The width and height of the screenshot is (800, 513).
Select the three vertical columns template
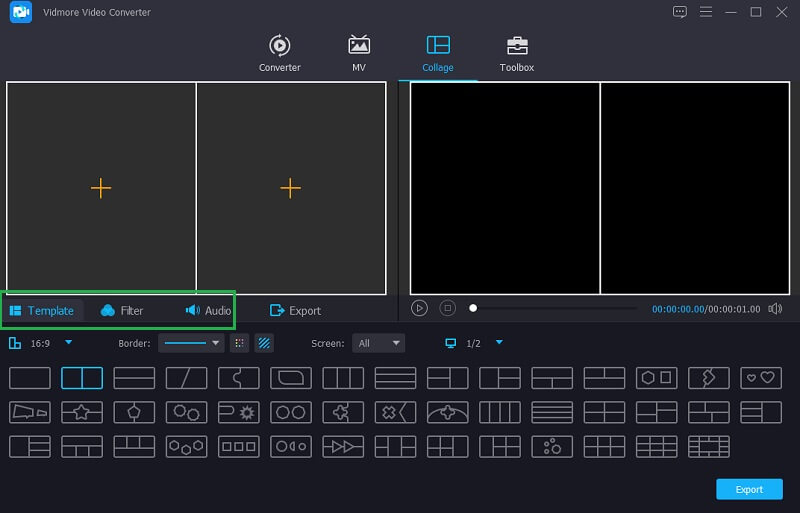click(x=343, y=378)
